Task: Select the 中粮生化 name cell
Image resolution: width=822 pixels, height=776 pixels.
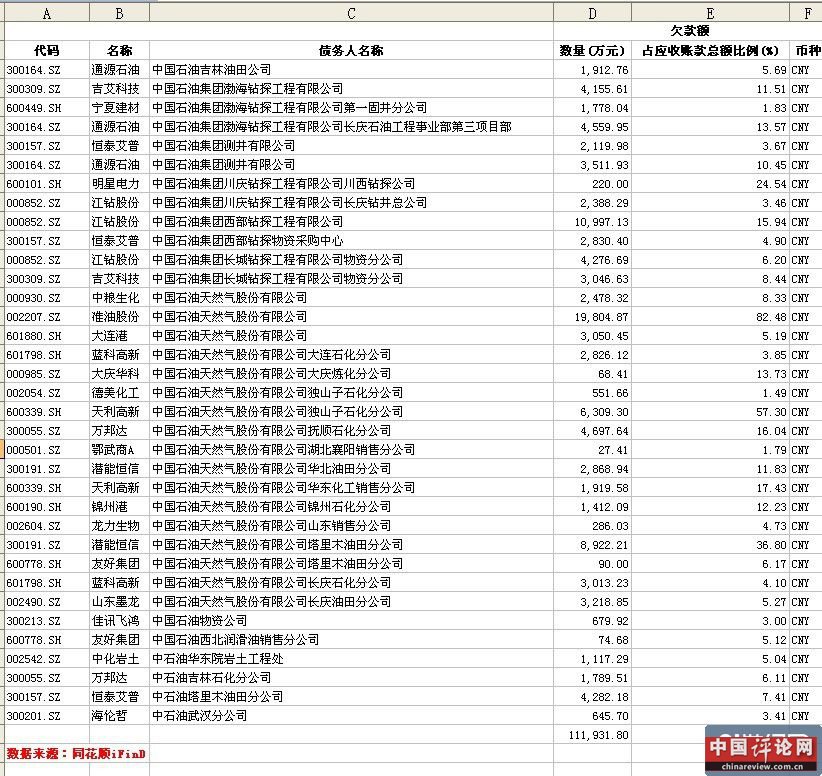Action: pyautogui.click(x=120, y=298)
